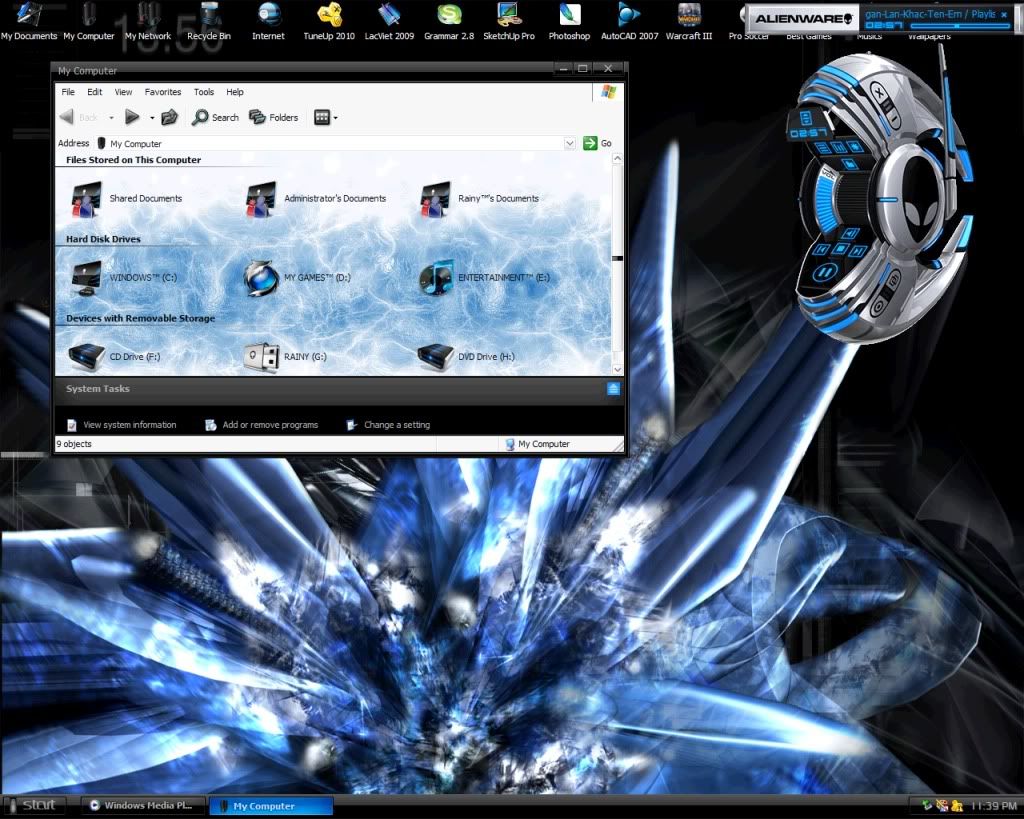This screenshot has width=1024, height=819.
Task: Open the Help menu
Action: coord(235,92)
